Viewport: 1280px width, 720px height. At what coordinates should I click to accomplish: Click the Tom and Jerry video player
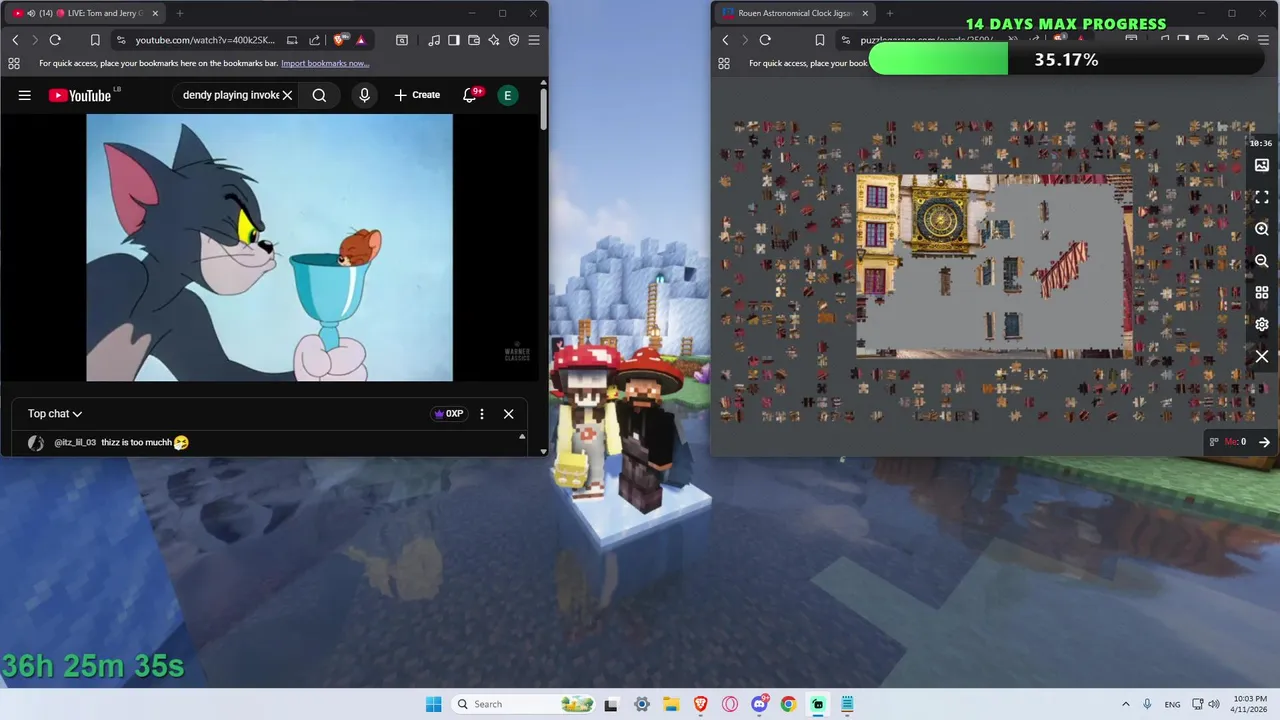[269, 247]
